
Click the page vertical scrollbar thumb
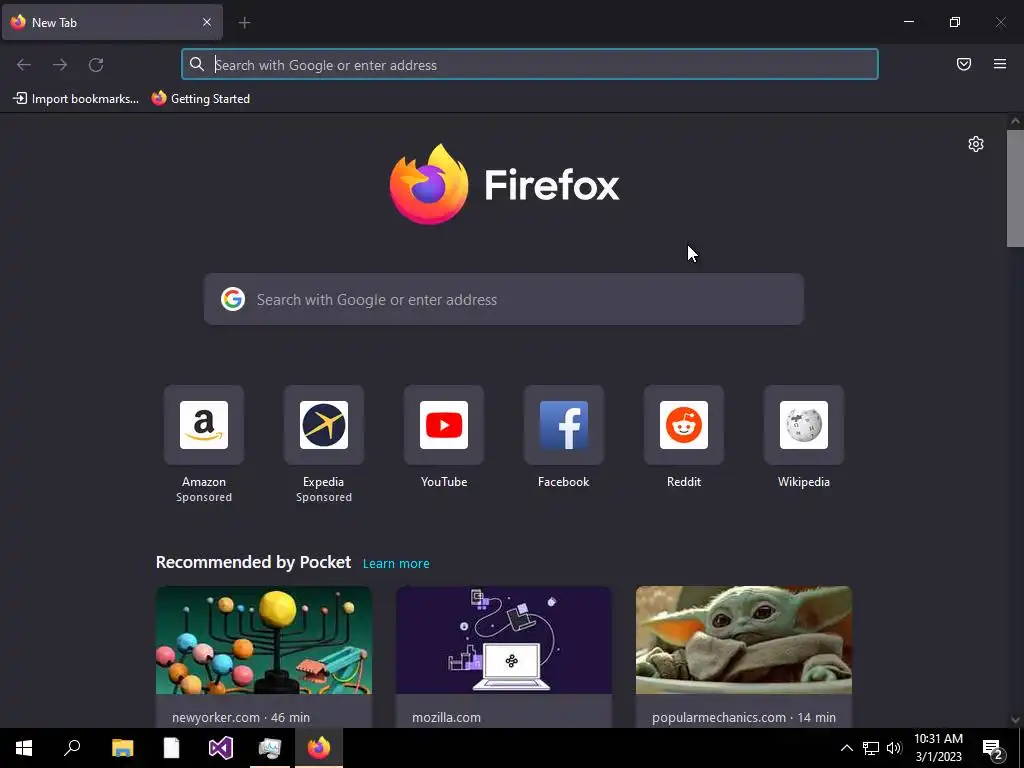pyautogui.click(x=1015, y=188)
